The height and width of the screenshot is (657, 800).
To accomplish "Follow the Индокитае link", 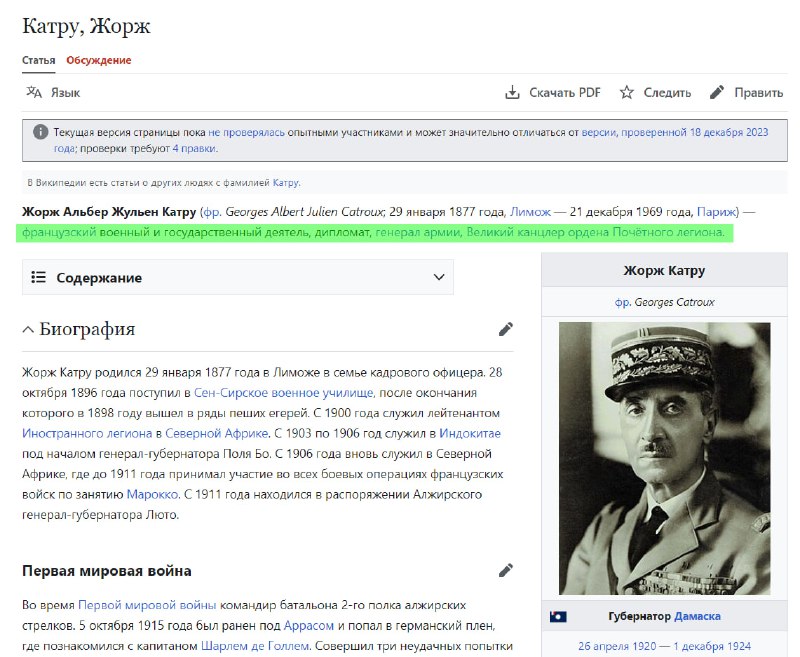I will pyautogui.click(x=470, y=434).
